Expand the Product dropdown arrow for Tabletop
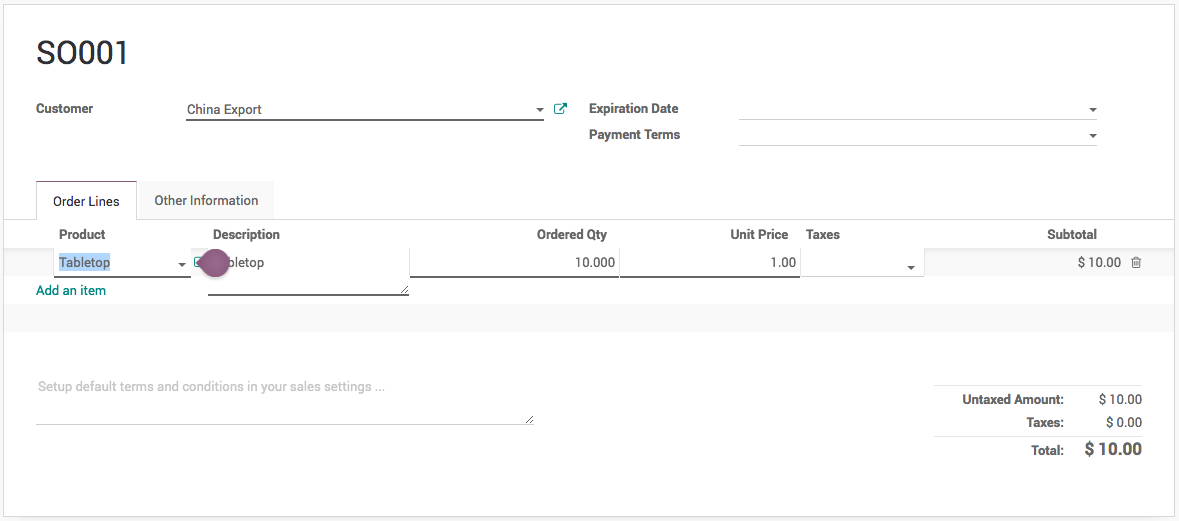This screenshot has height=521, width=1179. coord(182,265)
